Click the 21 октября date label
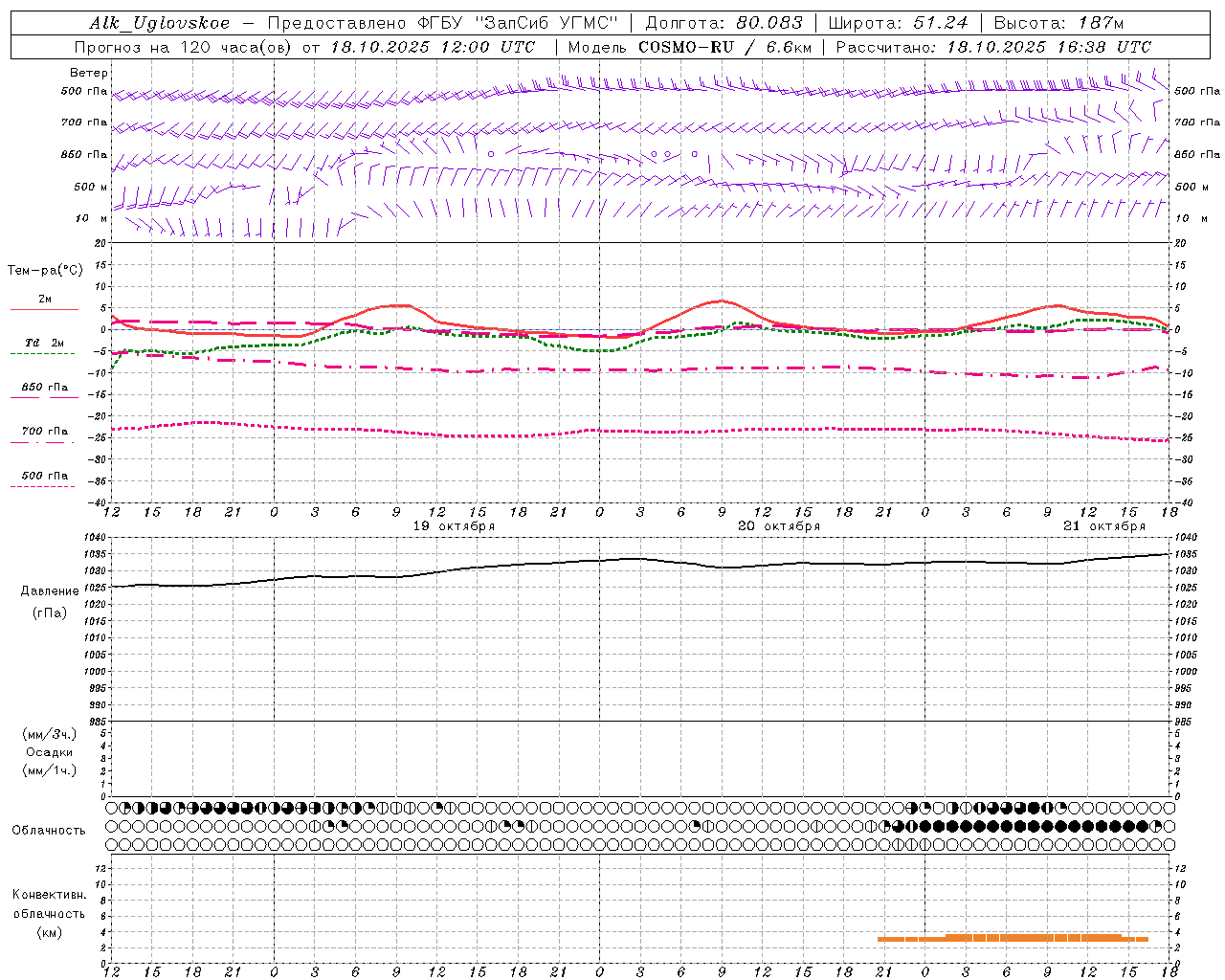The width and height of the screenshot is (1225, 980). (1104, 526)
